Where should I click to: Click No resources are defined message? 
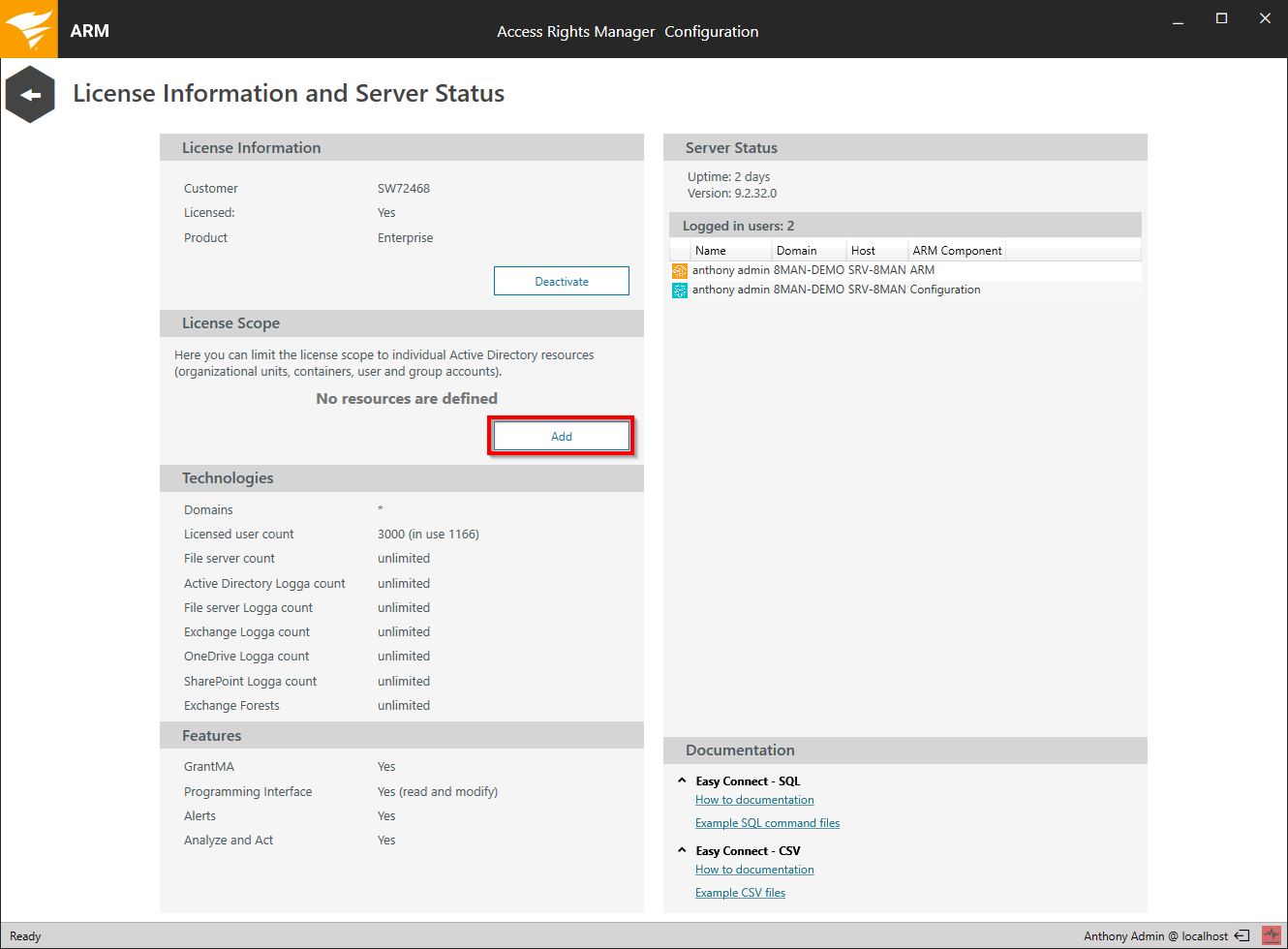(x=407, y=399)
